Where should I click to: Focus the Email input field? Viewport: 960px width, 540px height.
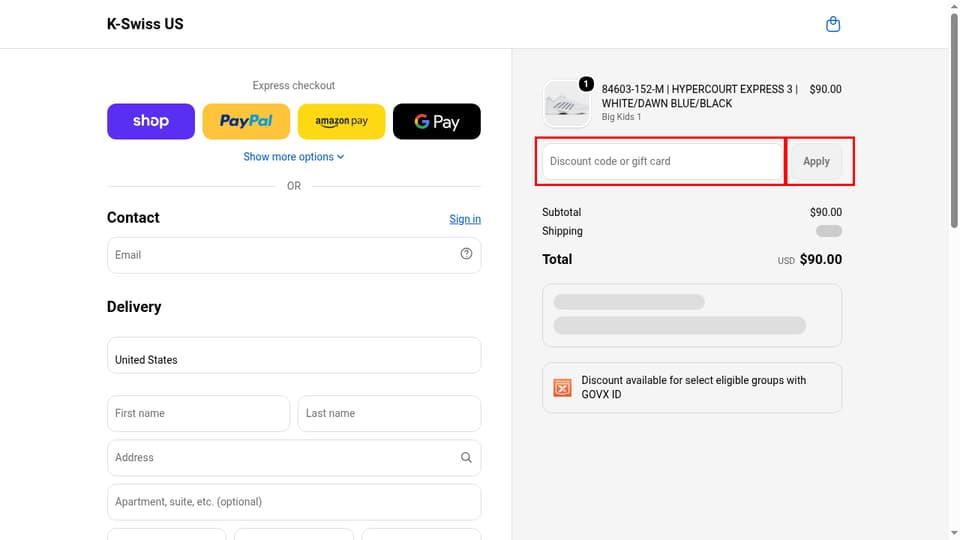294,255
